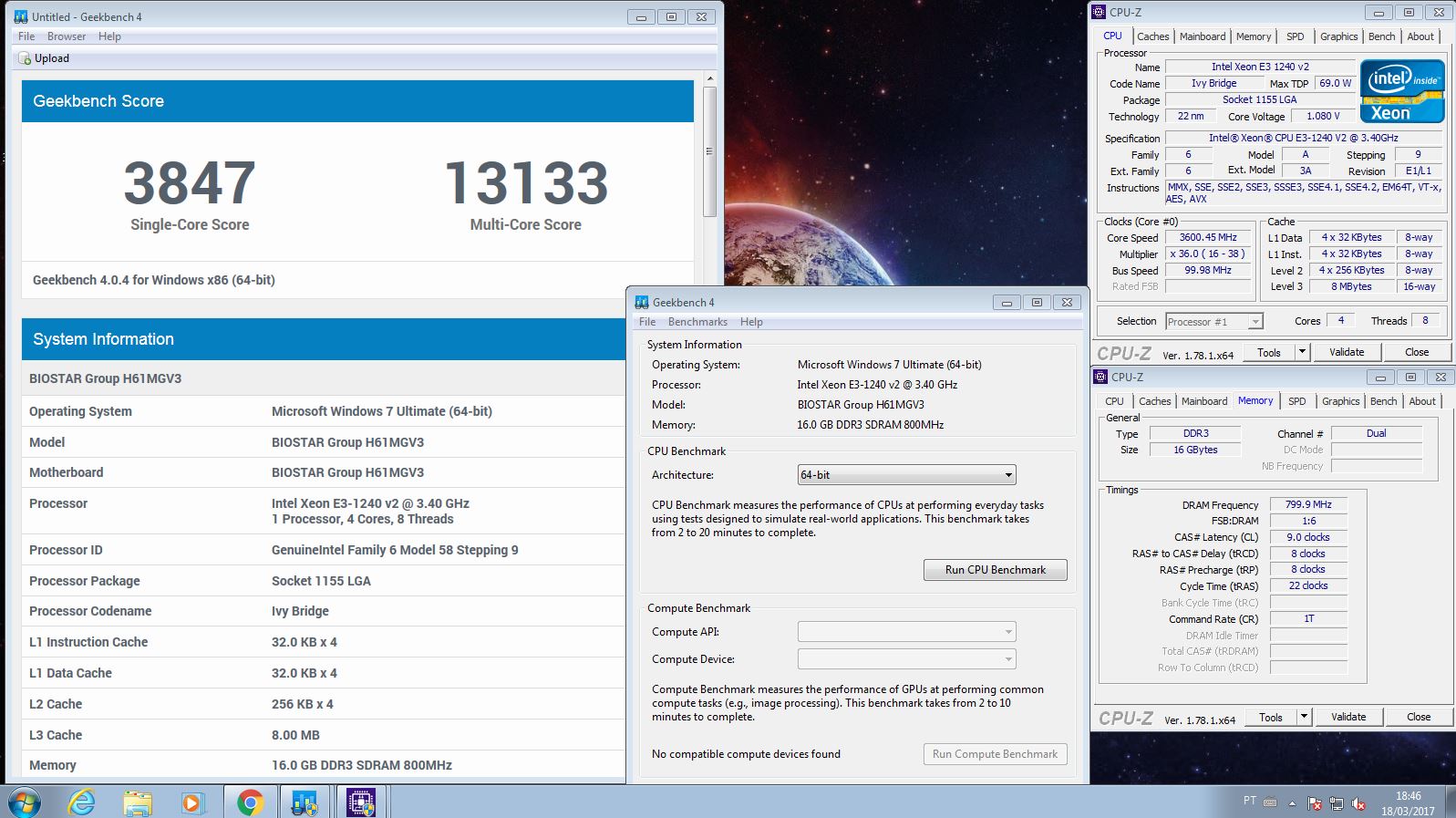Click the lower CPU-Z window title icon
Viewport: 1456px width, 818px height.
[1101, 377]
